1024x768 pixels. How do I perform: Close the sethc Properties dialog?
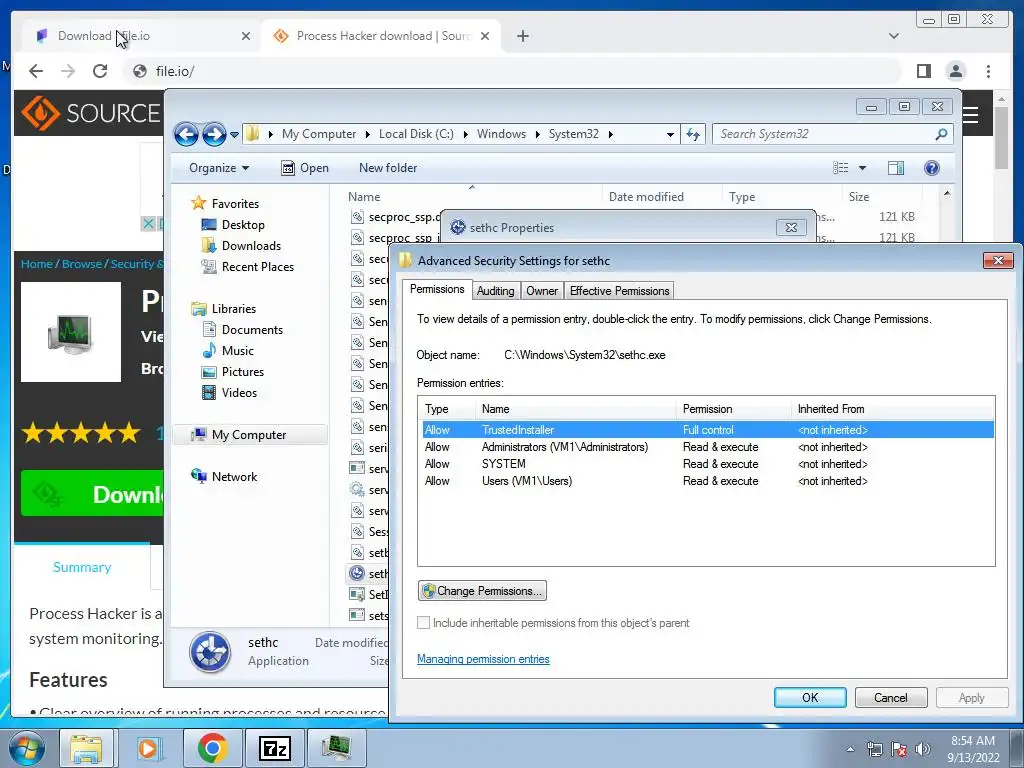[791, 227]
